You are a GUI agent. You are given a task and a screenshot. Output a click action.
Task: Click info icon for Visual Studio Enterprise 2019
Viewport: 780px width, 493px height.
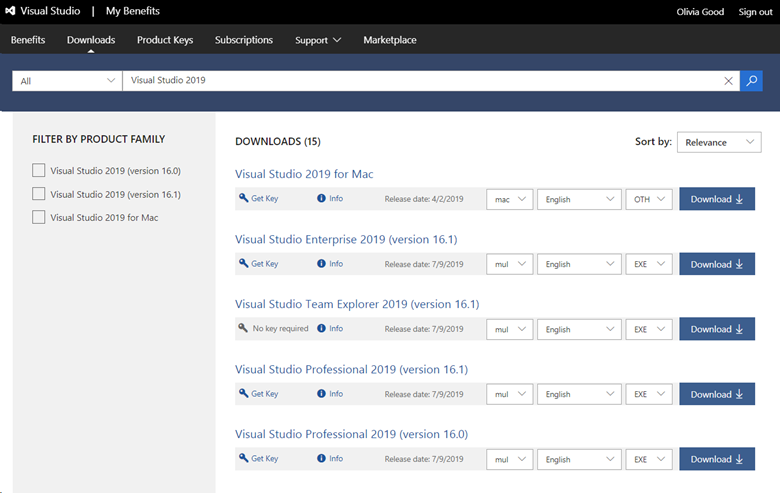[x=321, y=264]
